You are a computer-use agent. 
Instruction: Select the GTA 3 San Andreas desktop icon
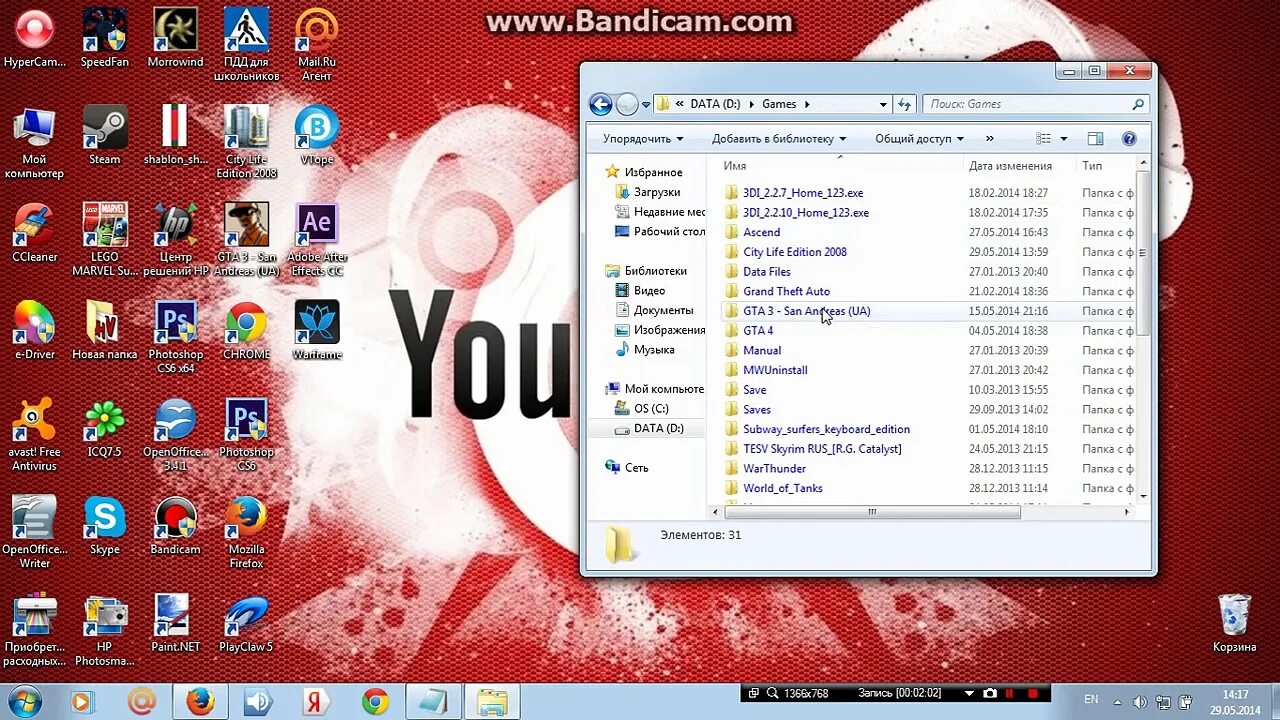(246, 240)
